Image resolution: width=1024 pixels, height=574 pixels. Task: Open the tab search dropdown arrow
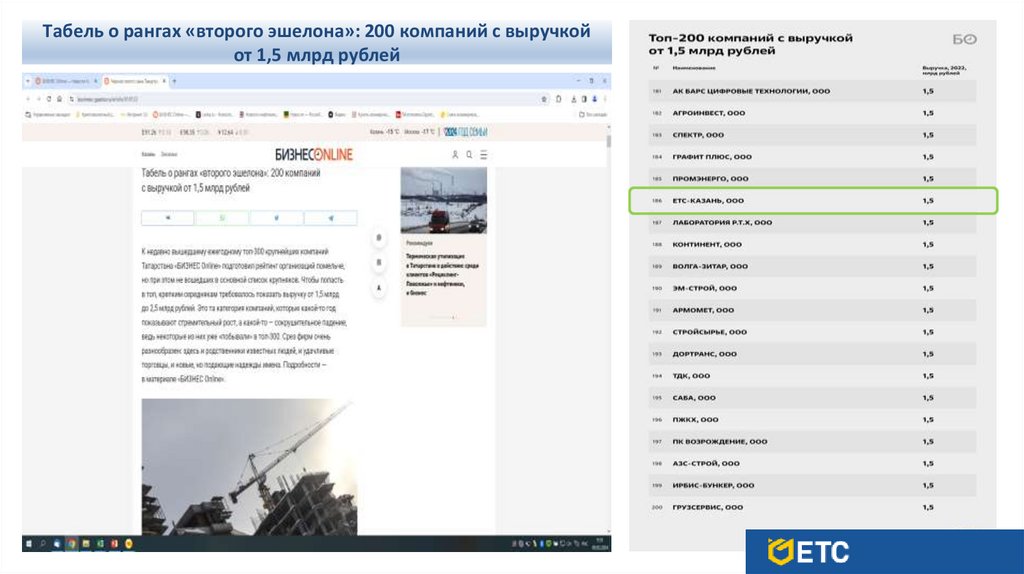(x=29, y=79)
